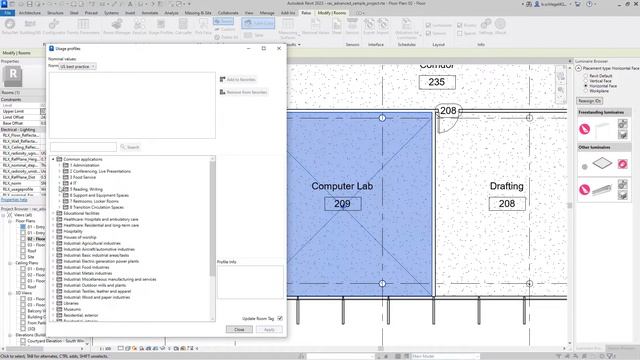Click Add to favorites icon in dialog
The image size is (640, 360).
(222, 79)
